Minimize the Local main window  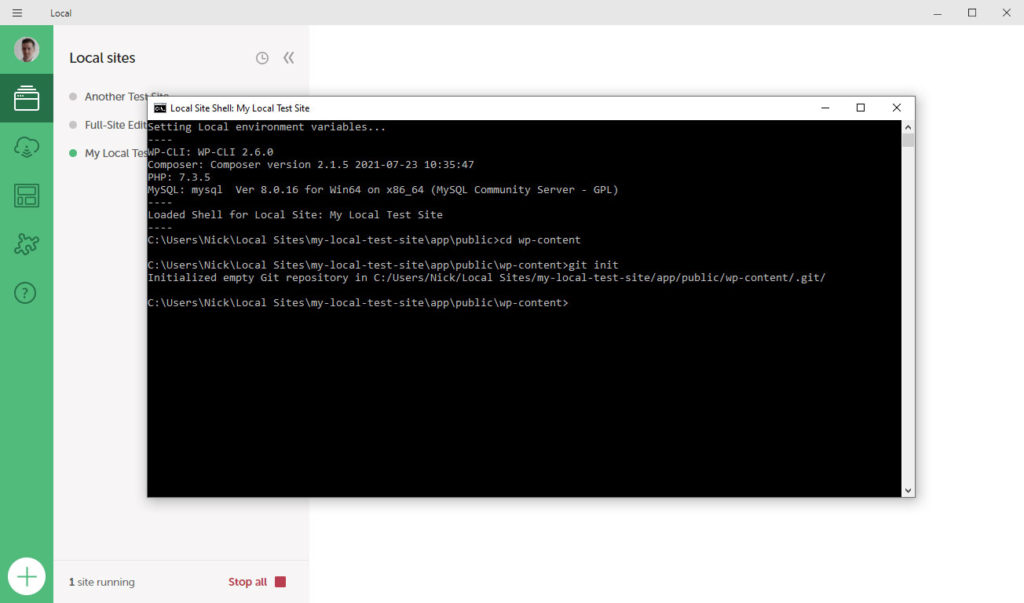(937, 12)
